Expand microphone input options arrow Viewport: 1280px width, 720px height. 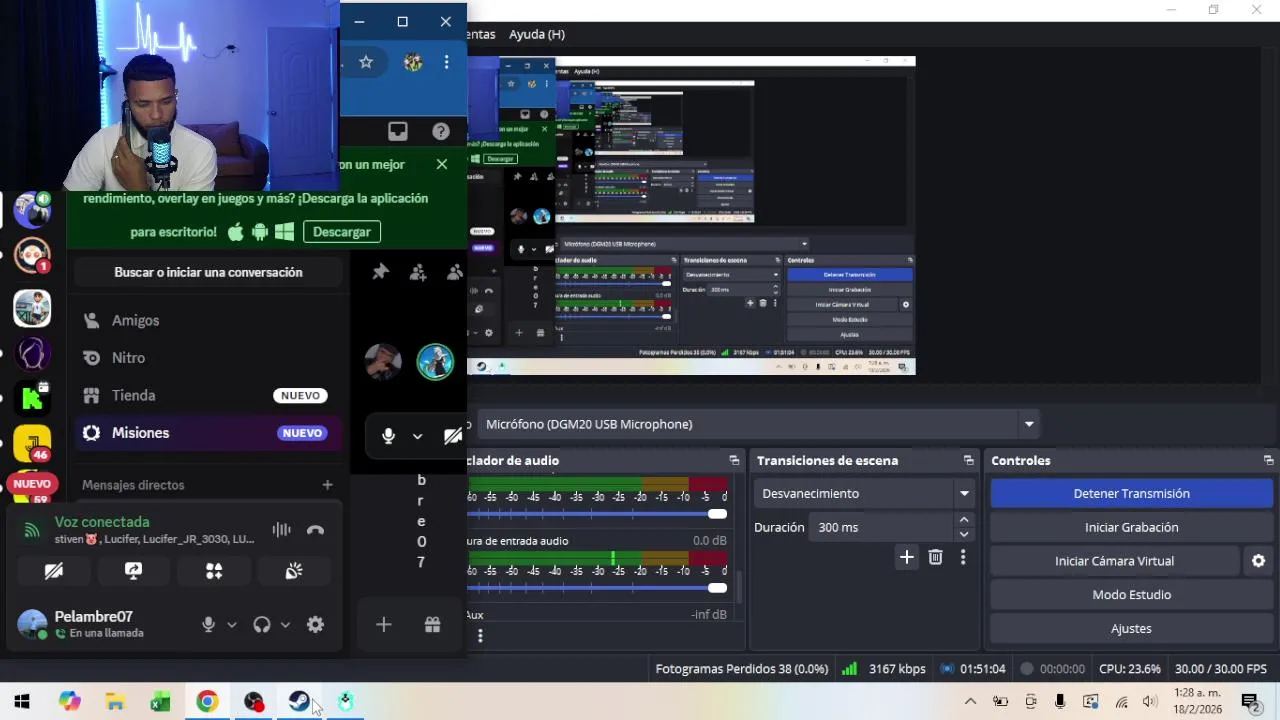(x=232, y=625)
